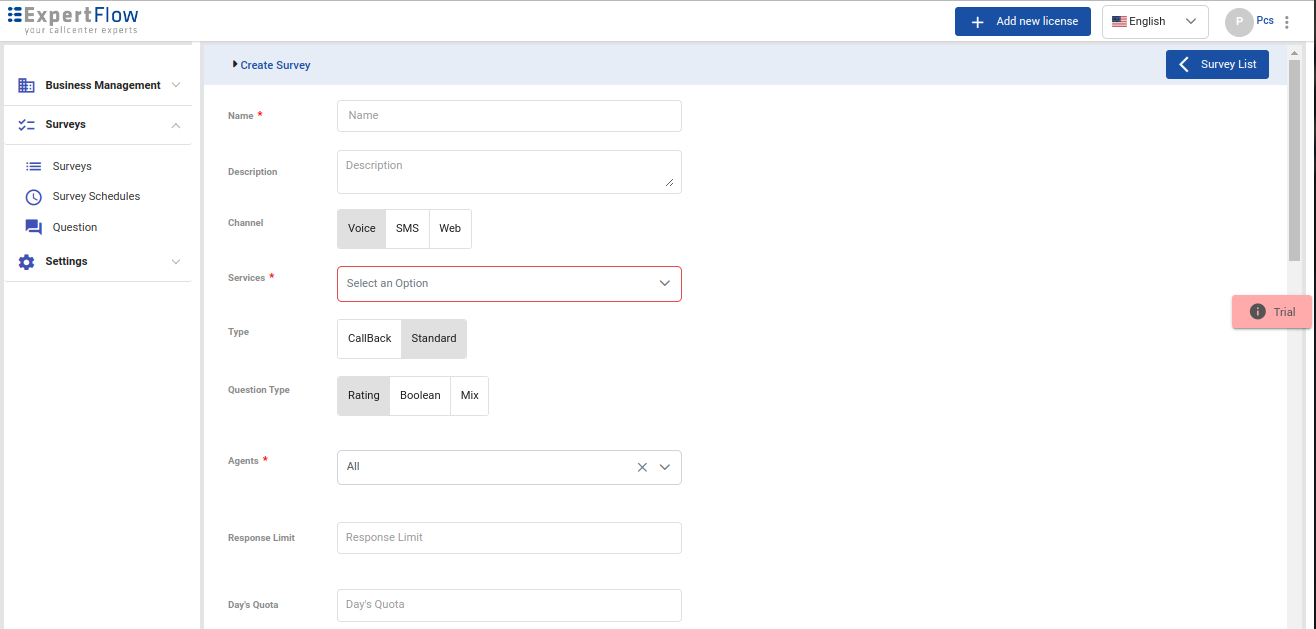Set Question Type to Boolean
The height and width of the screenshot is (629, 1316).
coord(419,395)
